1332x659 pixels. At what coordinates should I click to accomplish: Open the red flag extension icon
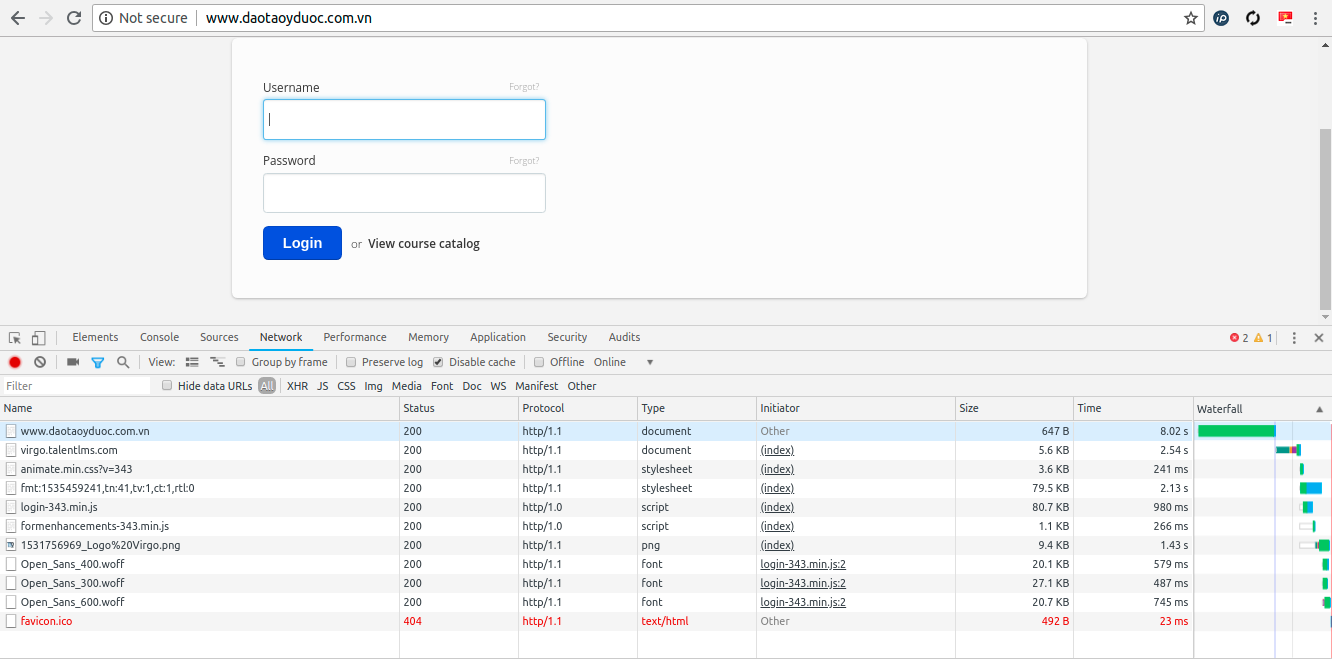(x=1285, y=17)
